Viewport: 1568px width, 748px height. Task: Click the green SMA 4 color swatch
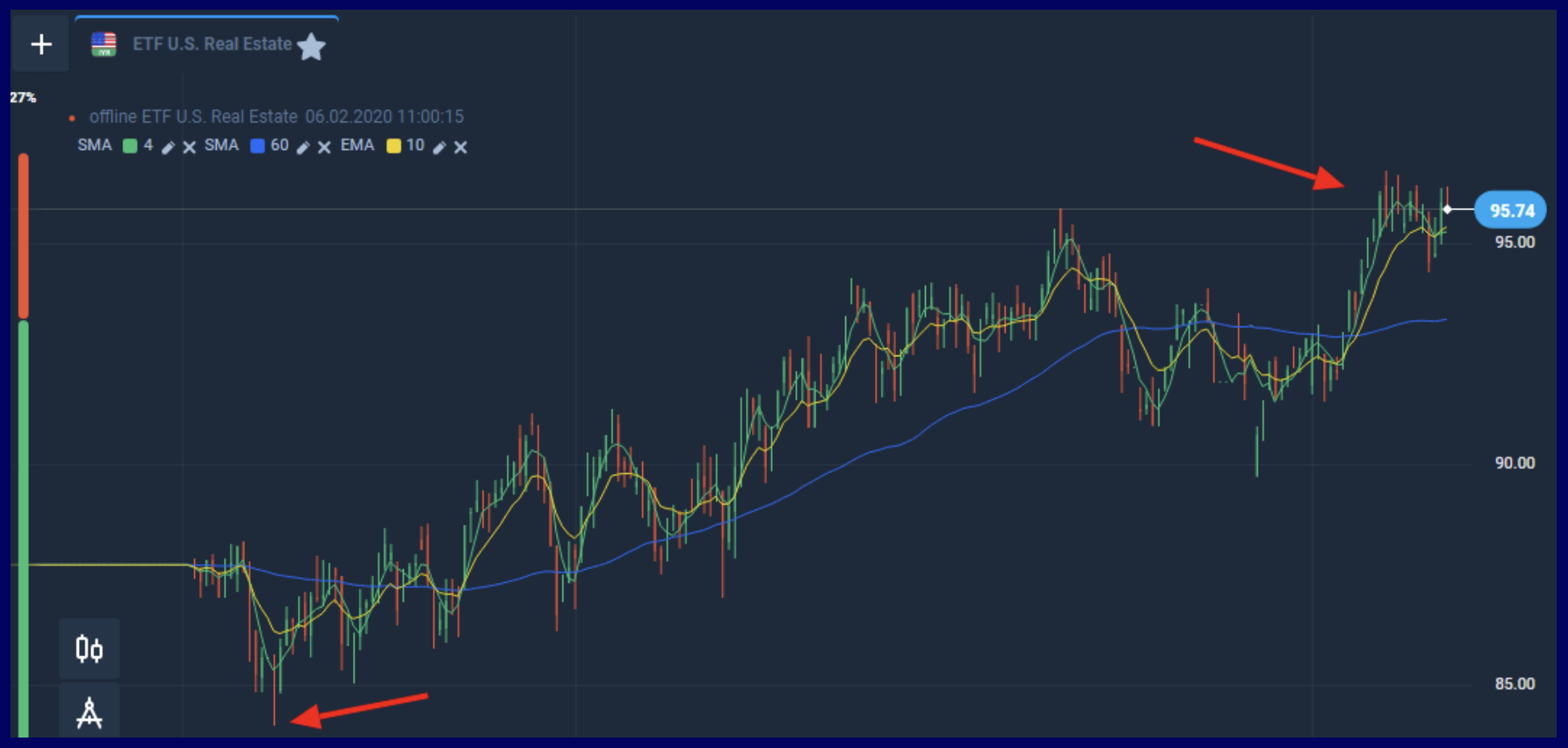coord(130,146)
